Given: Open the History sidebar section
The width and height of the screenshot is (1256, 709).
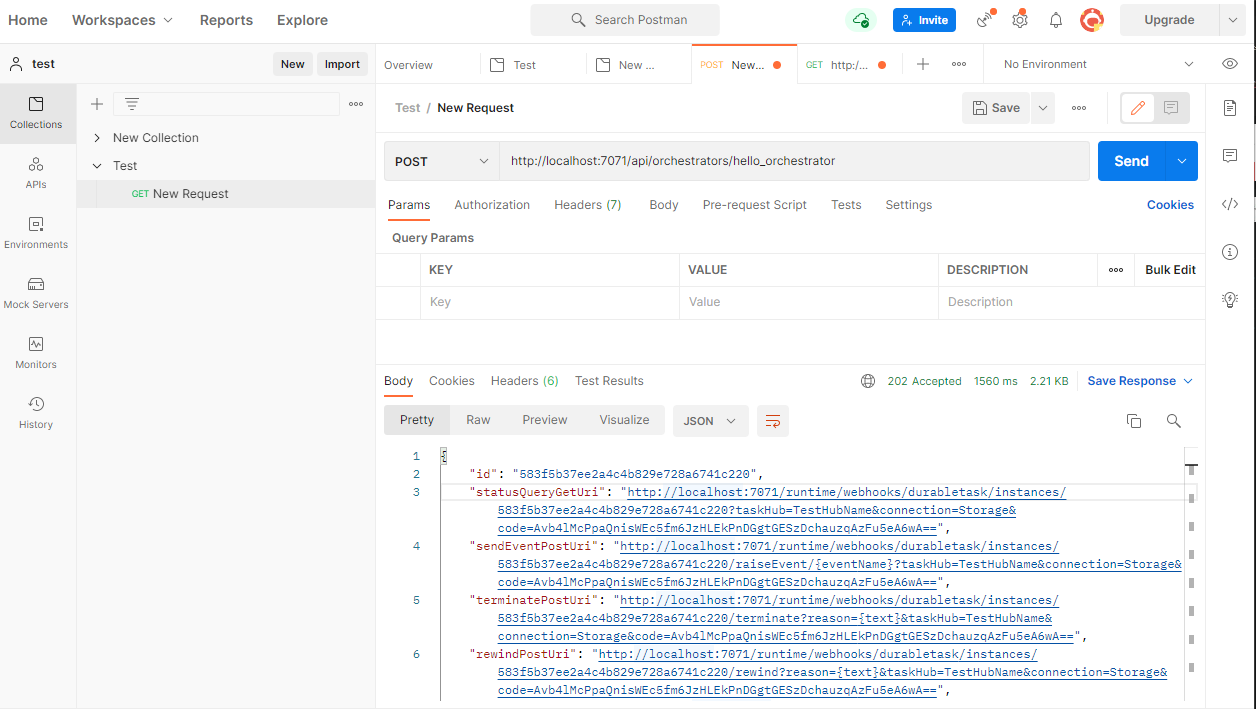Looking at the screenshot, I should (x=36, y=413).
